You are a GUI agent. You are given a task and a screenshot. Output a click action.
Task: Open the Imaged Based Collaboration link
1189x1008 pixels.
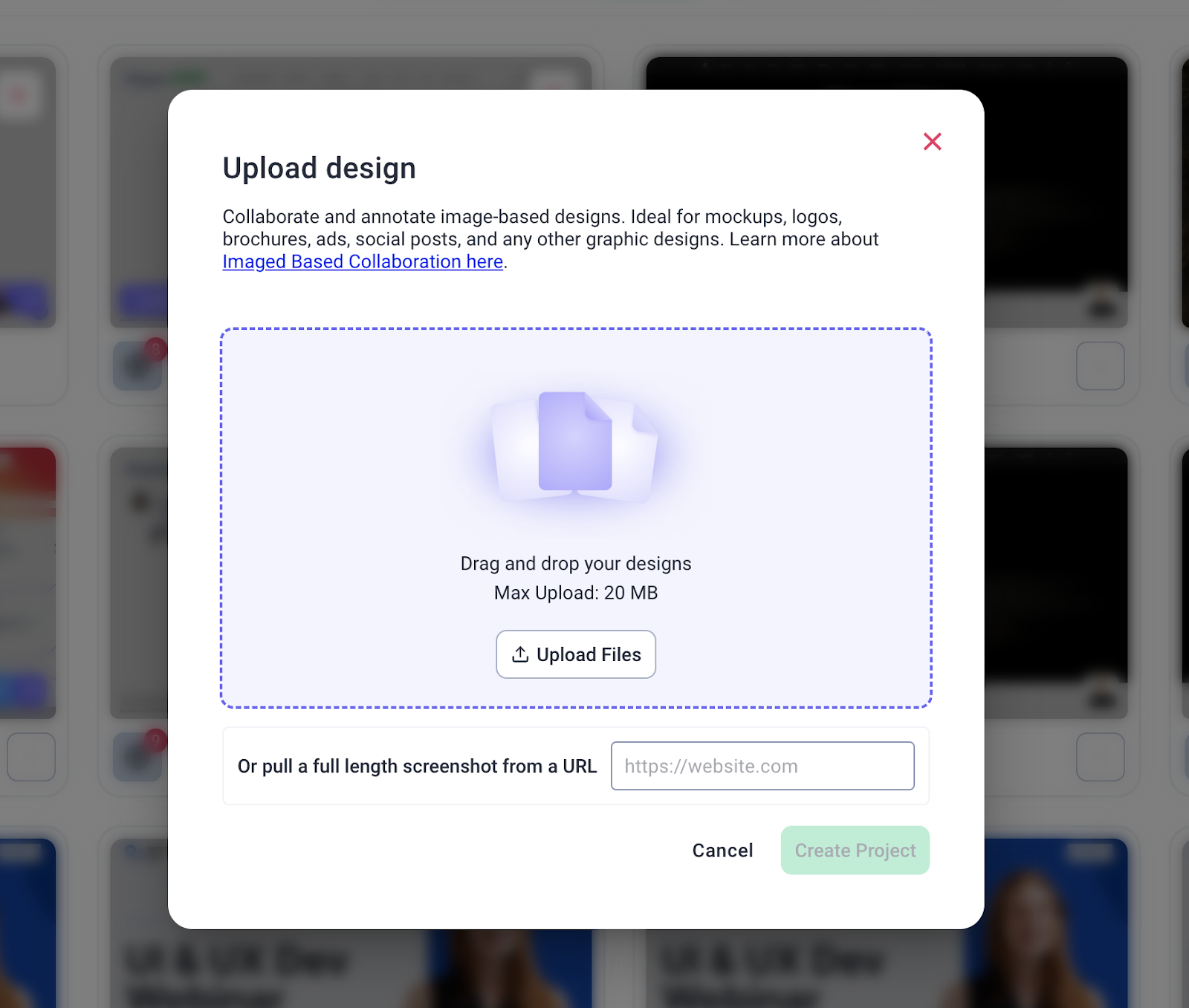point(362,261)
